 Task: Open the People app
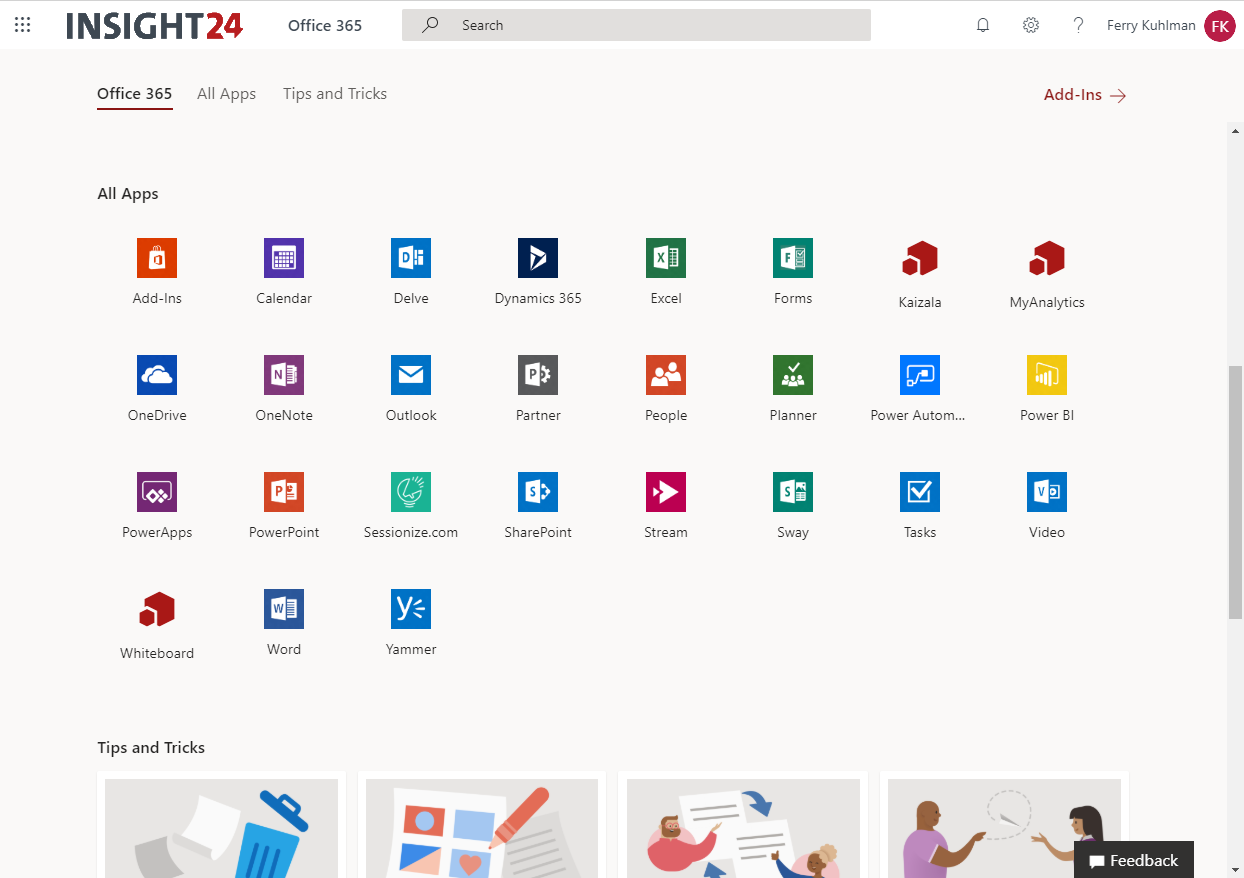(666, 375)
